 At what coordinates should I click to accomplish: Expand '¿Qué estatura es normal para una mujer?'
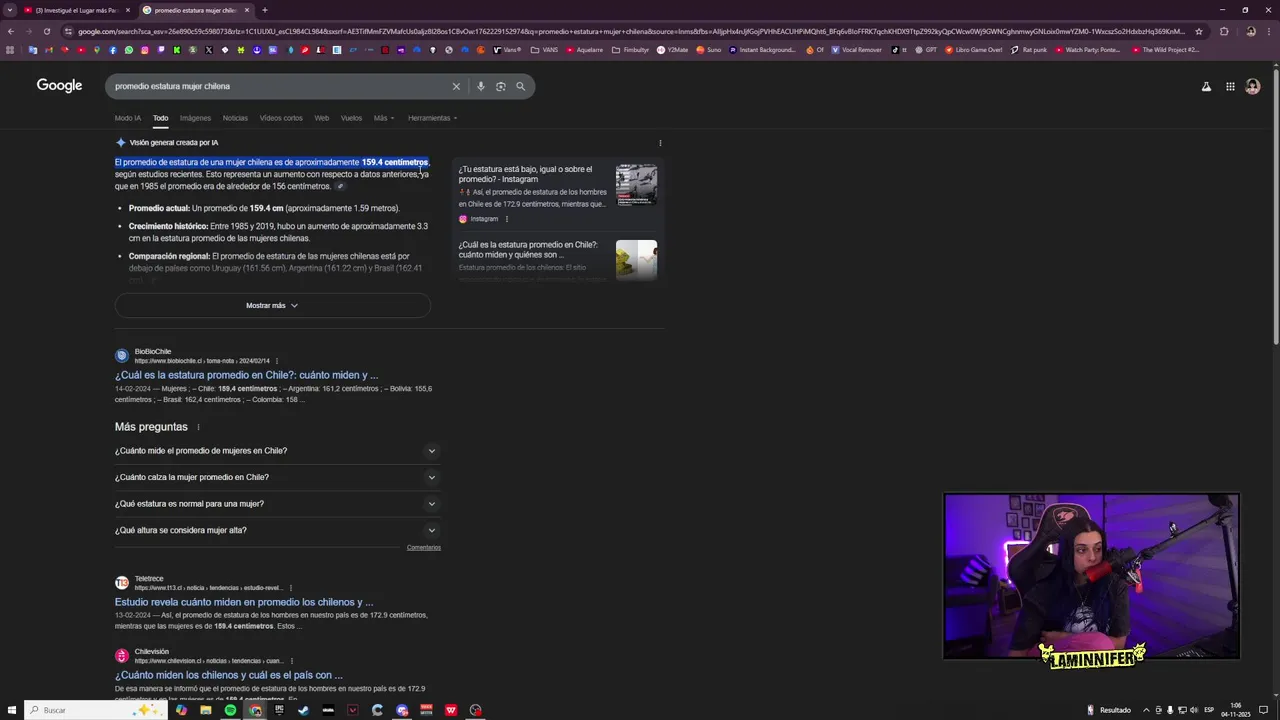pos(276,504)
